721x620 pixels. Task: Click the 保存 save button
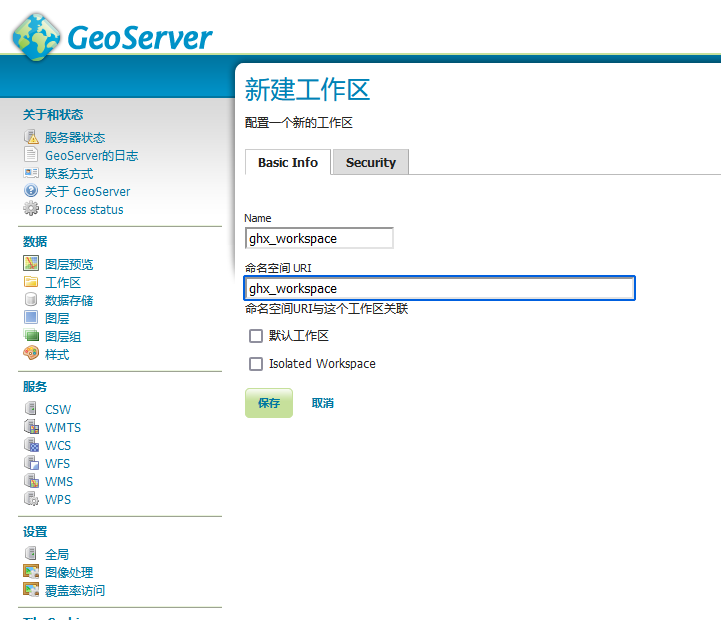[269, 403]
